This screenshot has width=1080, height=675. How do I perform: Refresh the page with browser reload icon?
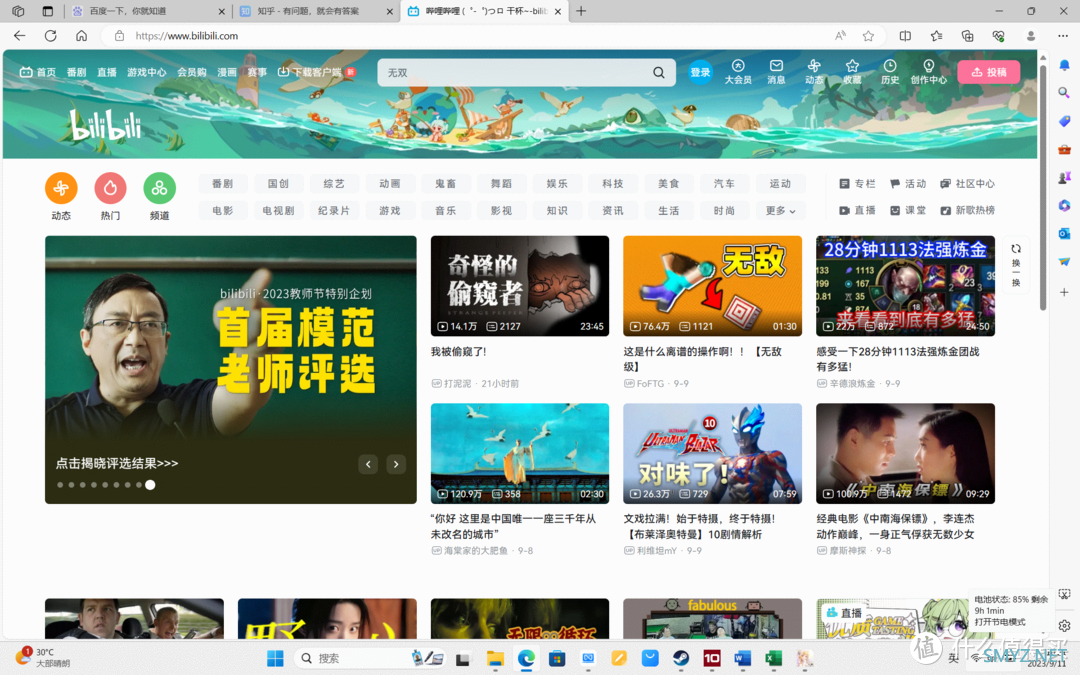tap(50, 36)
